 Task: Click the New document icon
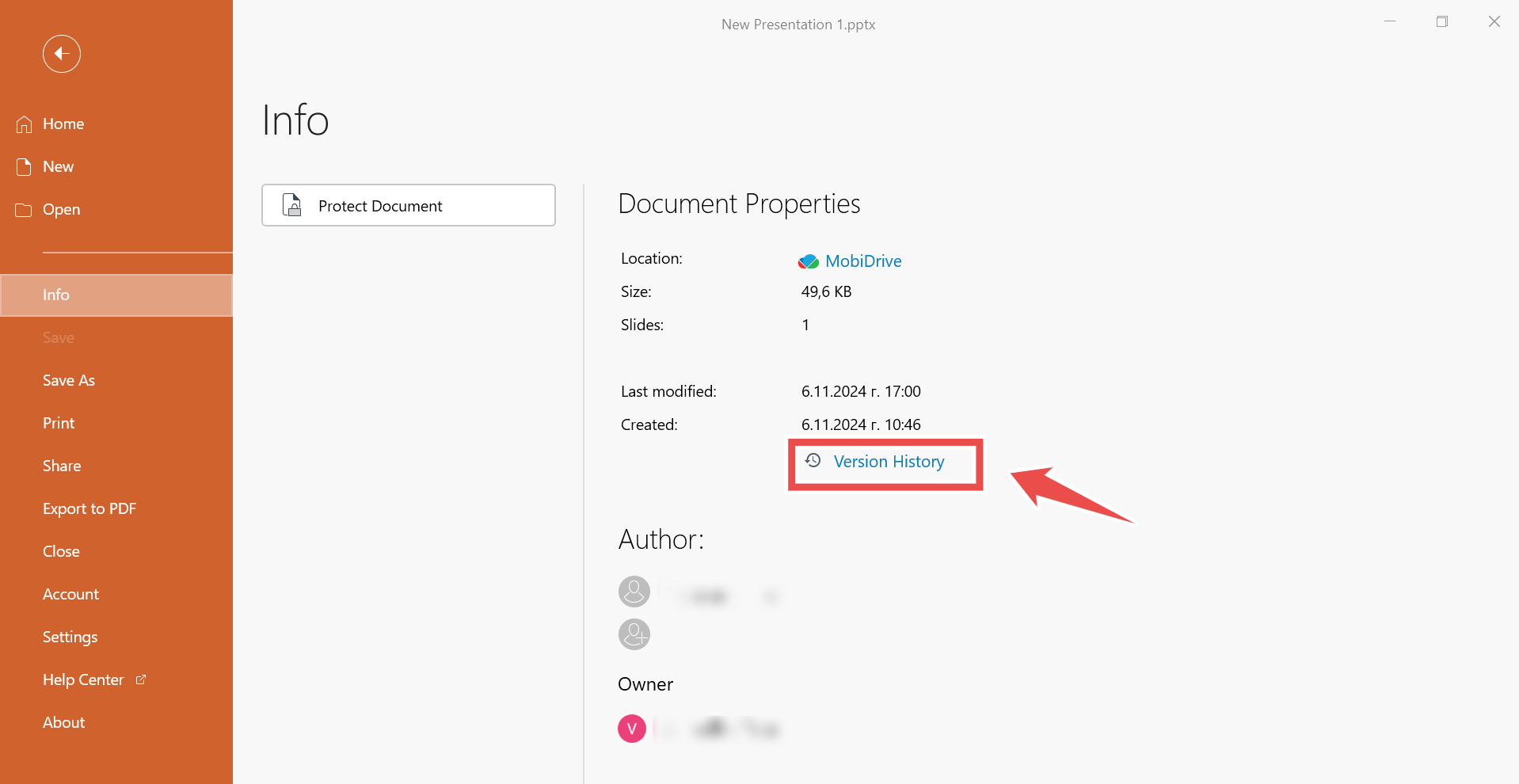pyautogui.click(x=24, y=167)
